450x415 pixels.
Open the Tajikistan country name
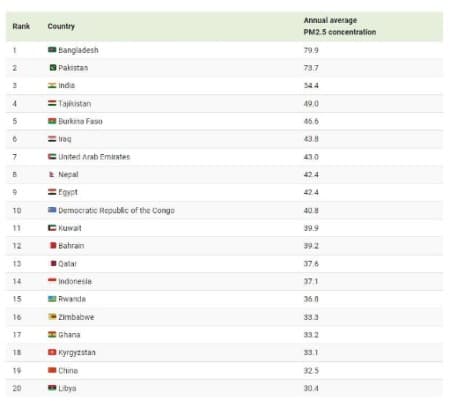click(75, 104)
